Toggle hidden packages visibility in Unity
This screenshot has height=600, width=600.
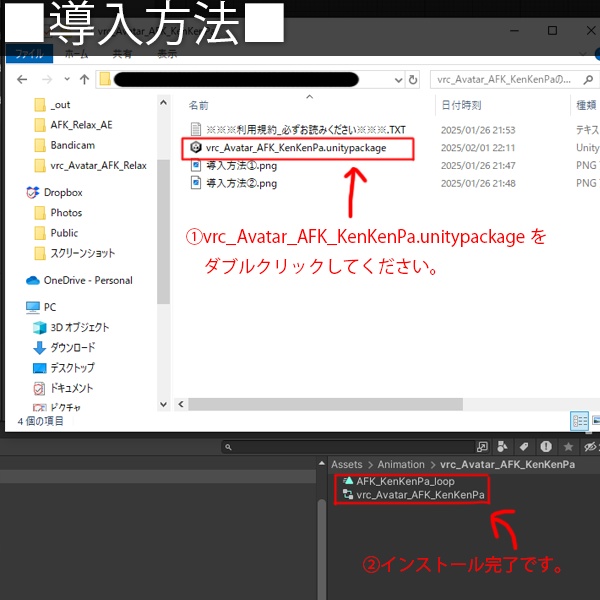pos(590,447)
